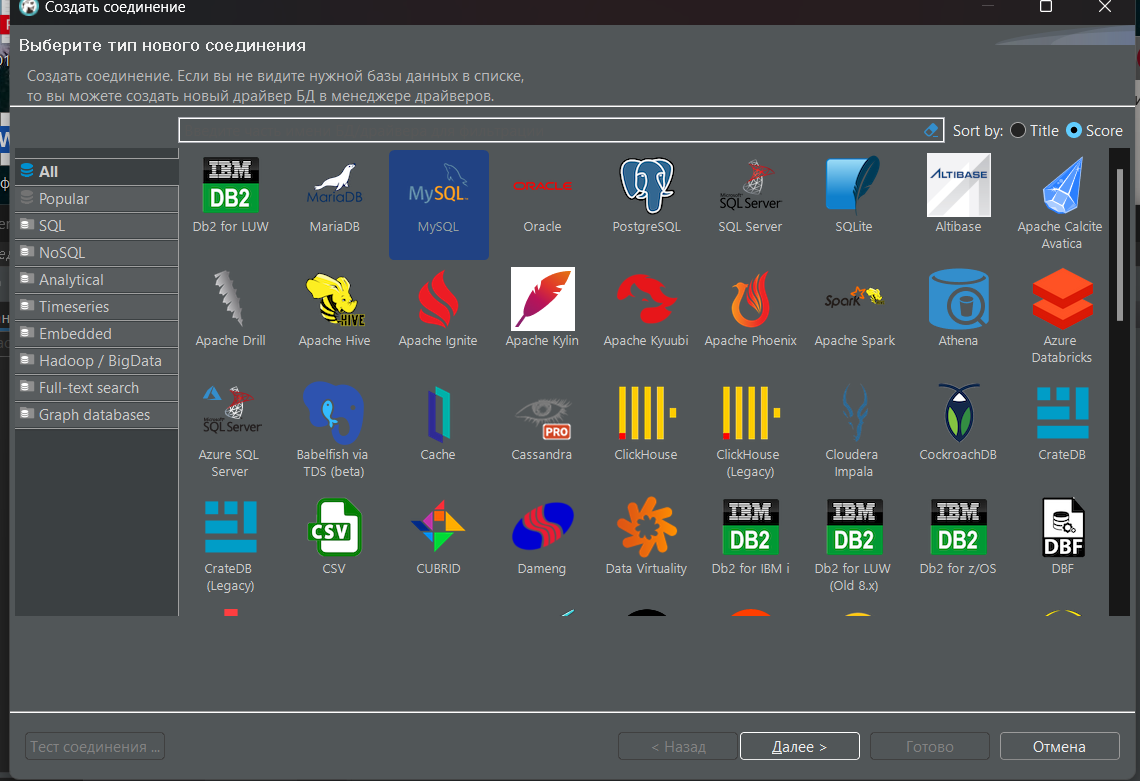This screenshot has height=781, width=1140.
Task: Select the Hadoop / BigData category
Action: (x=97, y=361)
